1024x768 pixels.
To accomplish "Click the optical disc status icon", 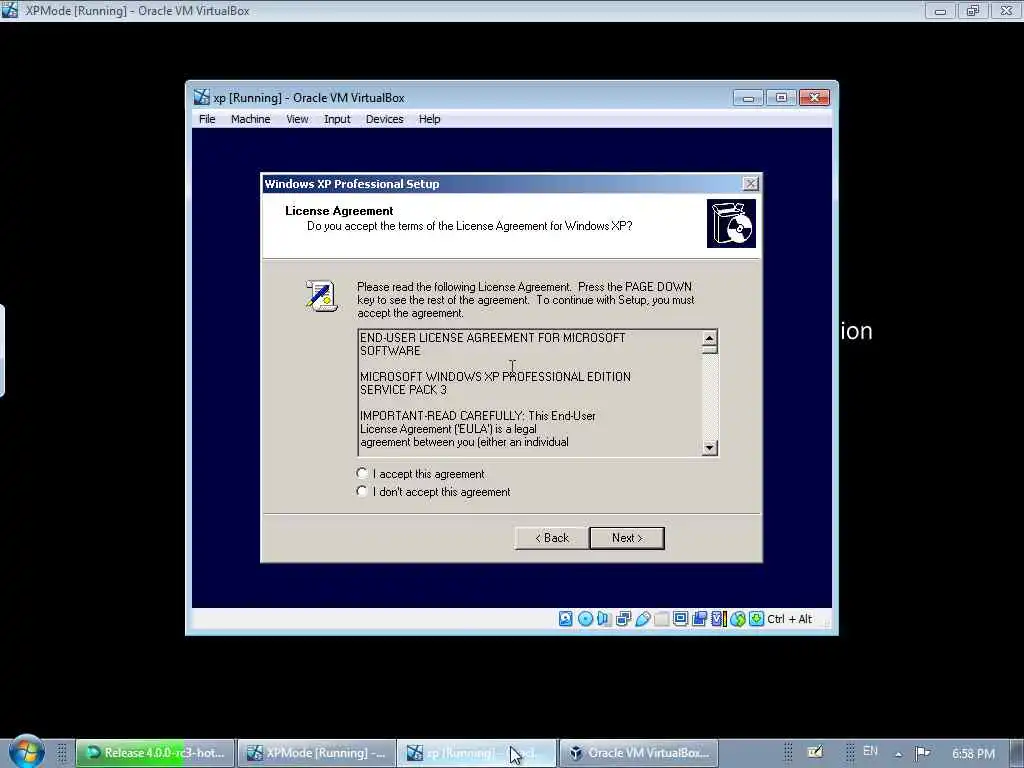I will [585, 618].
